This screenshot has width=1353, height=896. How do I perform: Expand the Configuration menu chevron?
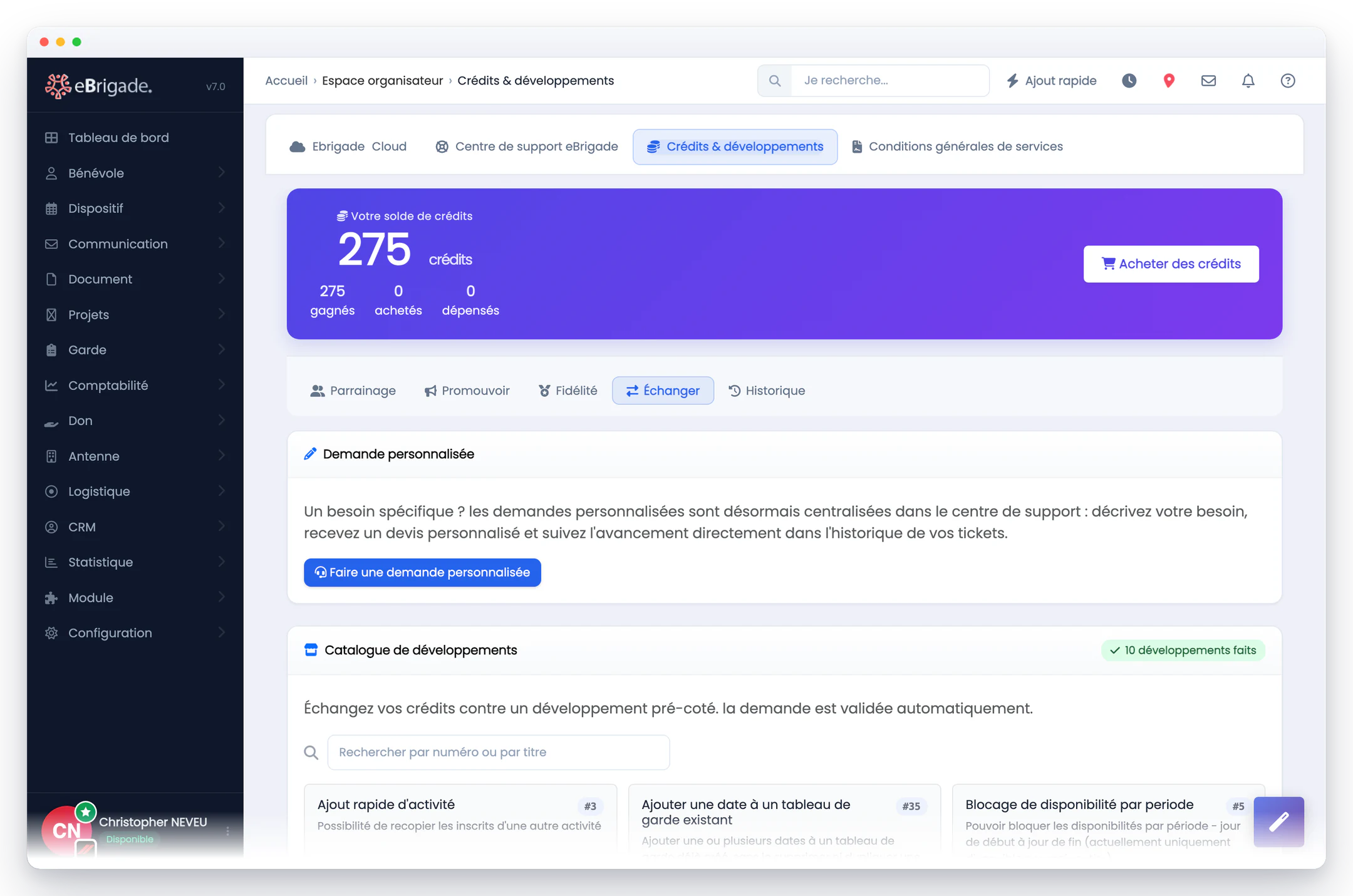[222, 632]
